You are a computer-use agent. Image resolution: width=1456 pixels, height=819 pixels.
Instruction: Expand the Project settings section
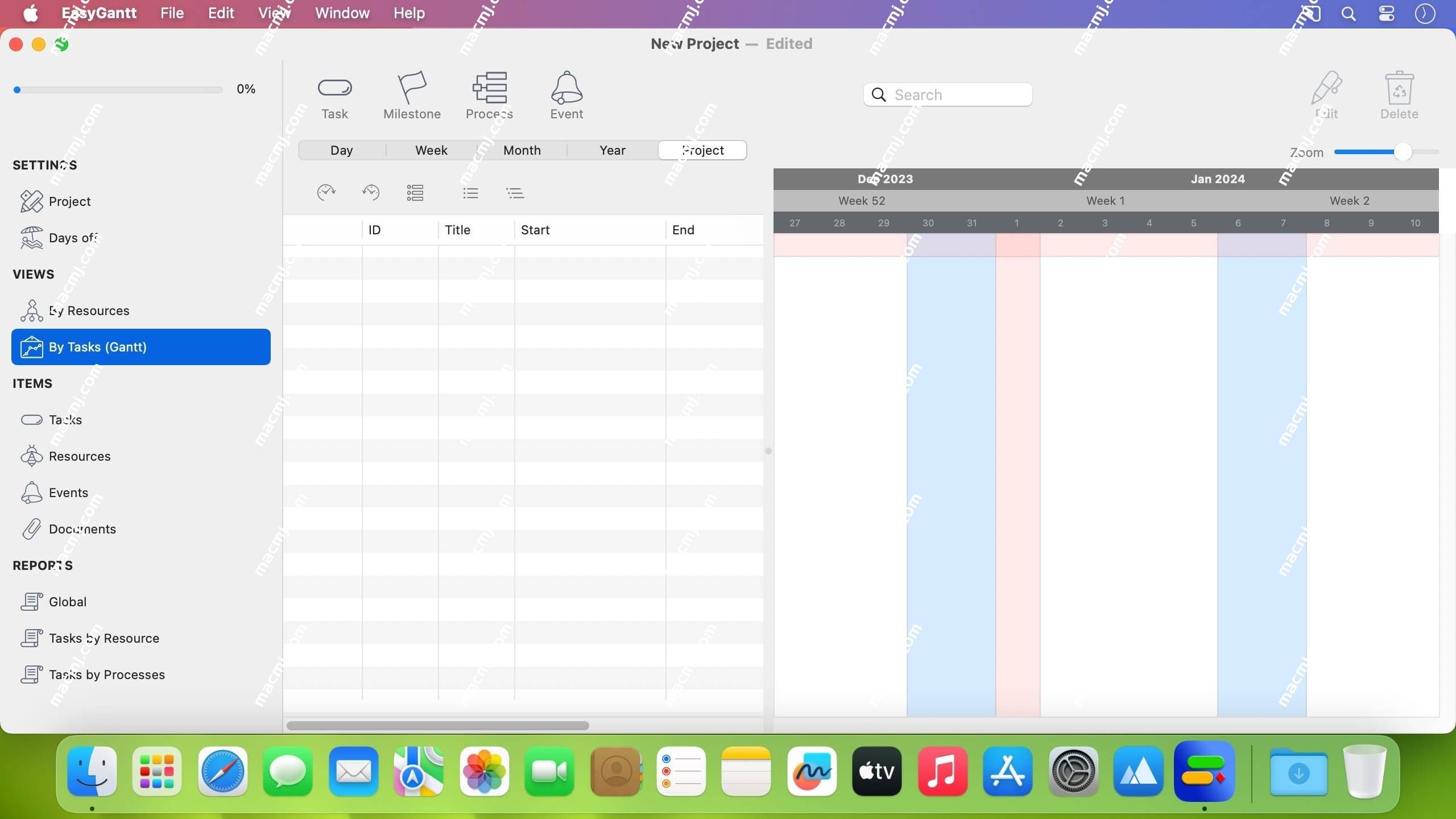70,202
